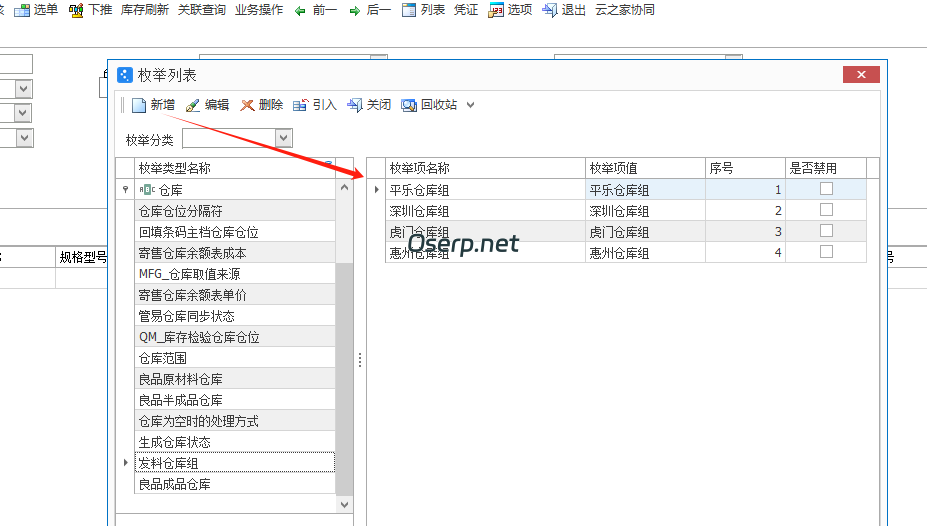Screen dimensions: 927x526
Task: Click the vertical splitter handle dots
Action: pos(359,360)
